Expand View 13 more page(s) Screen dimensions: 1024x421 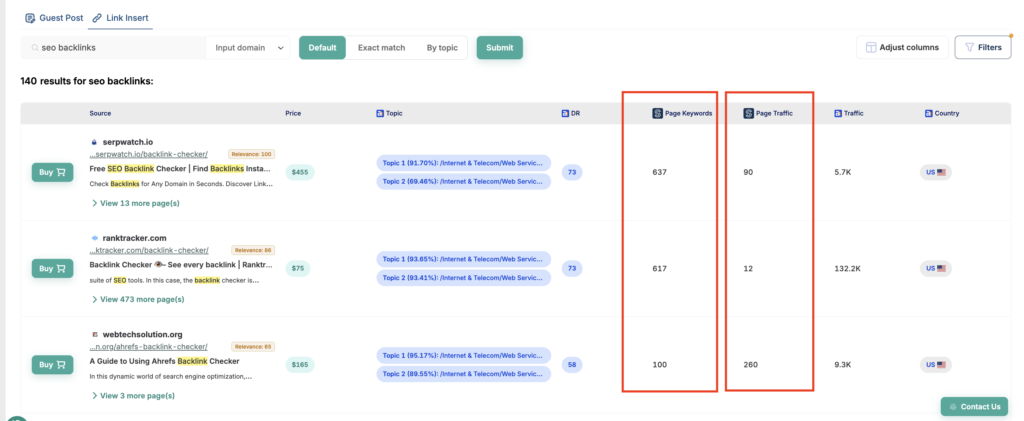click(x=135, y=203)
